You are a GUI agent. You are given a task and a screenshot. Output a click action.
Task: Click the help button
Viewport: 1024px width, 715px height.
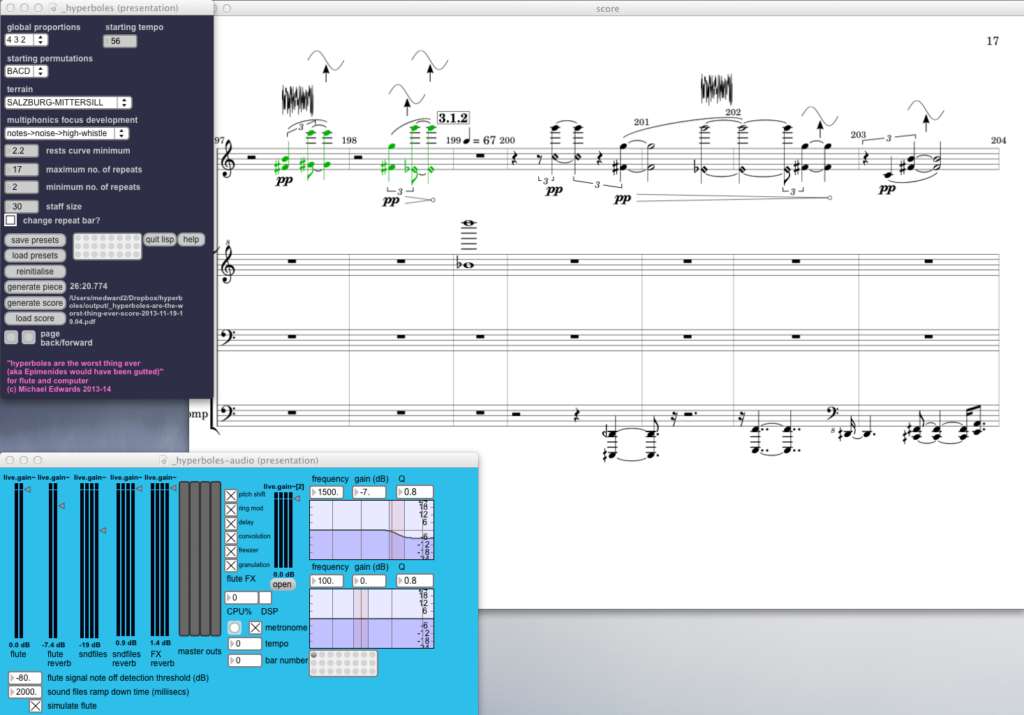click(x=191, y=240)
